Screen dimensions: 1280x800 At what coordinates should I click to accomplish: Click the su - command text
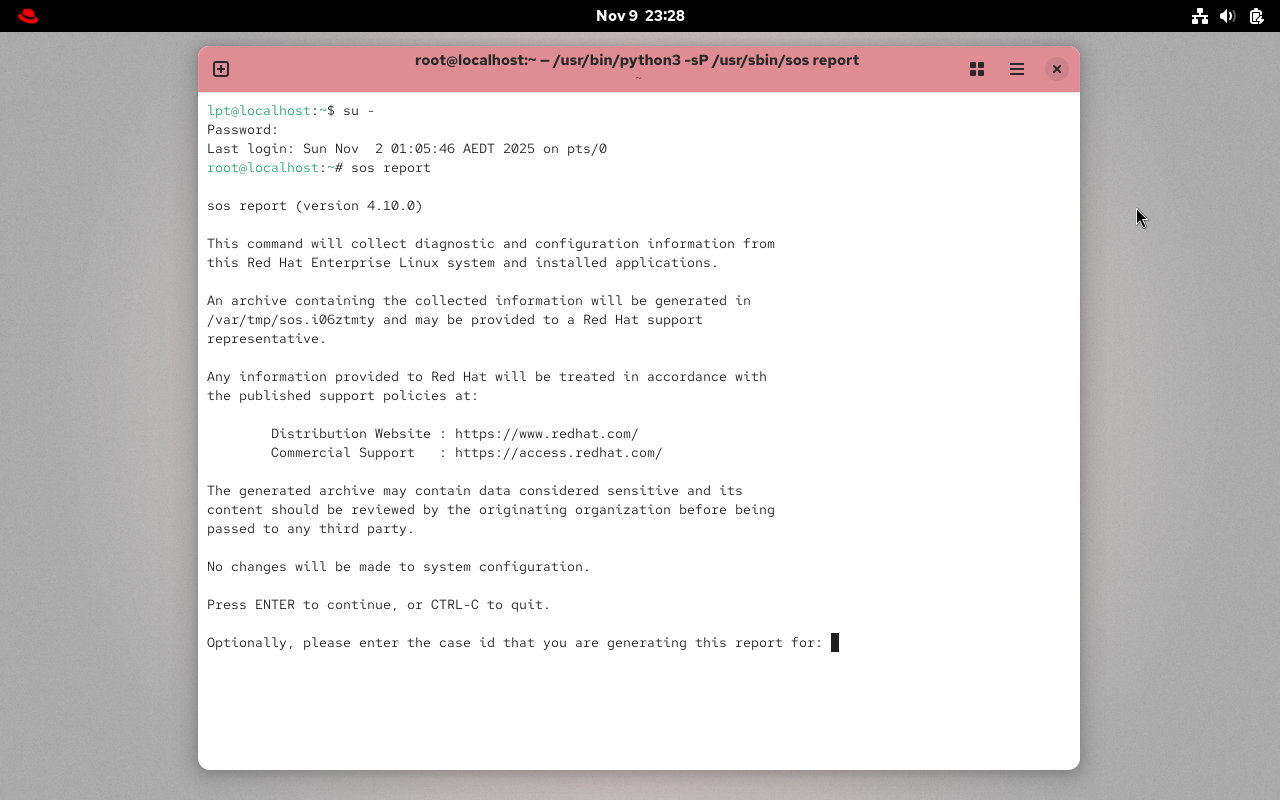(361, 110)
